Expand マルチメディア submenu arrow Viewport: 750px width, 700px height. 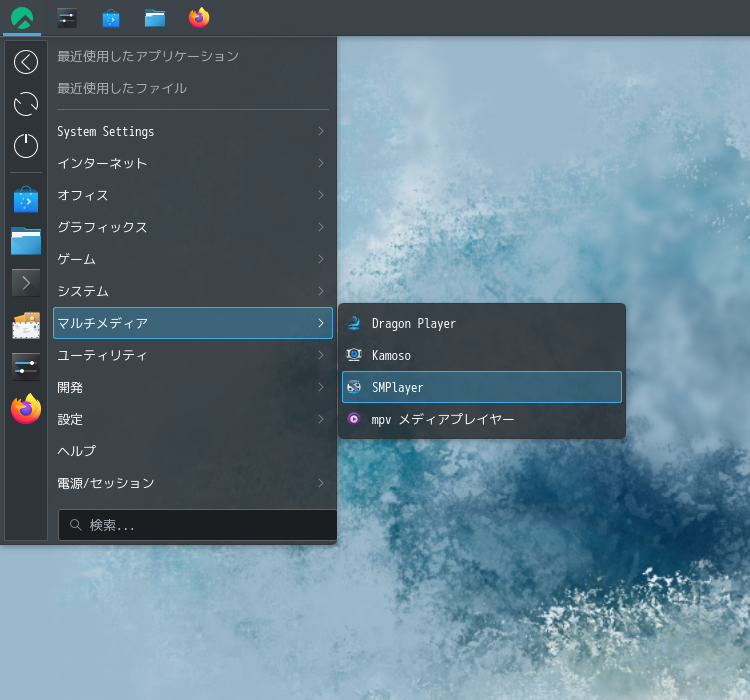[x=321, y=323]
